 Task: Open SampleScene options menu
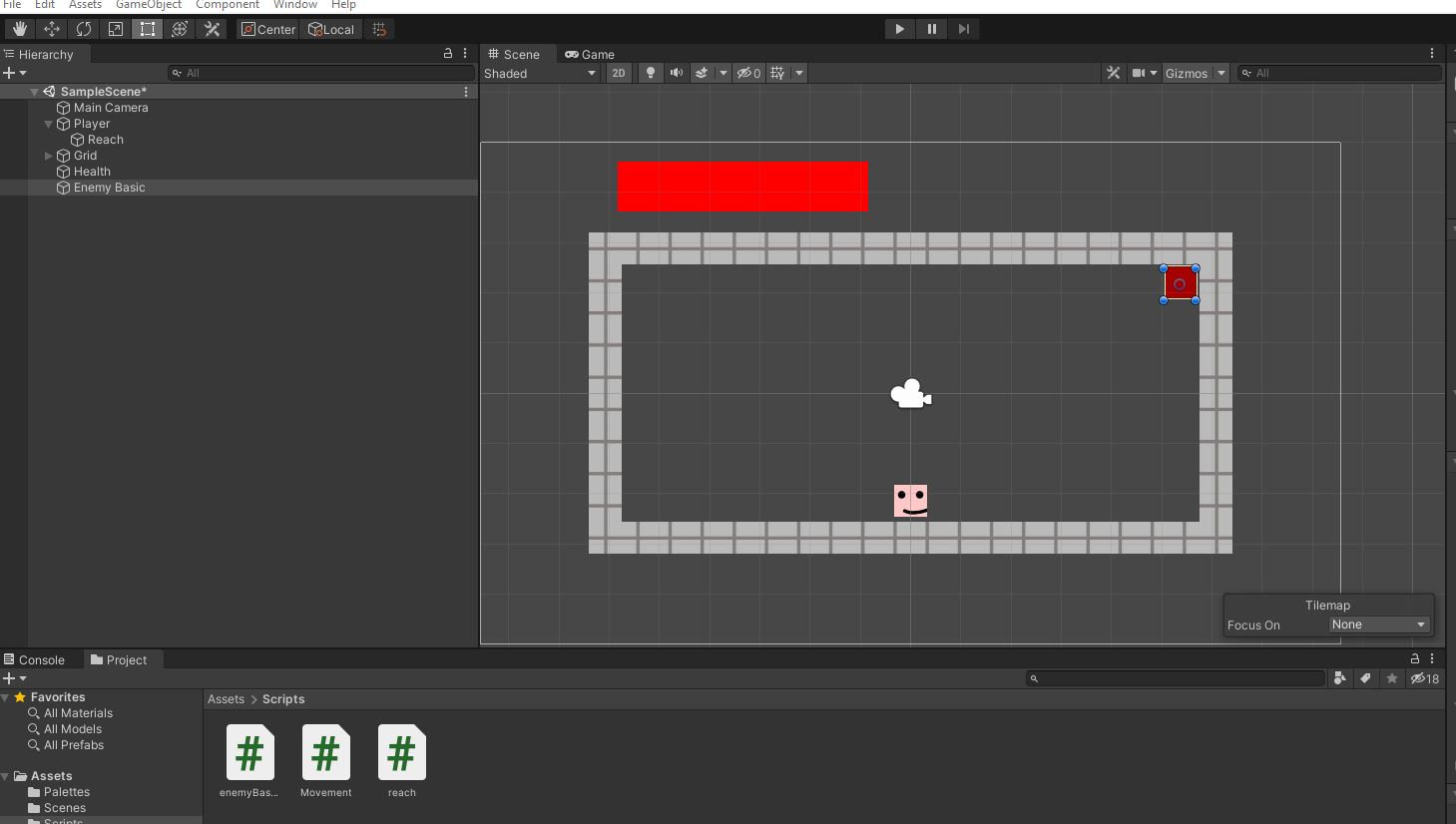(466, 92)
